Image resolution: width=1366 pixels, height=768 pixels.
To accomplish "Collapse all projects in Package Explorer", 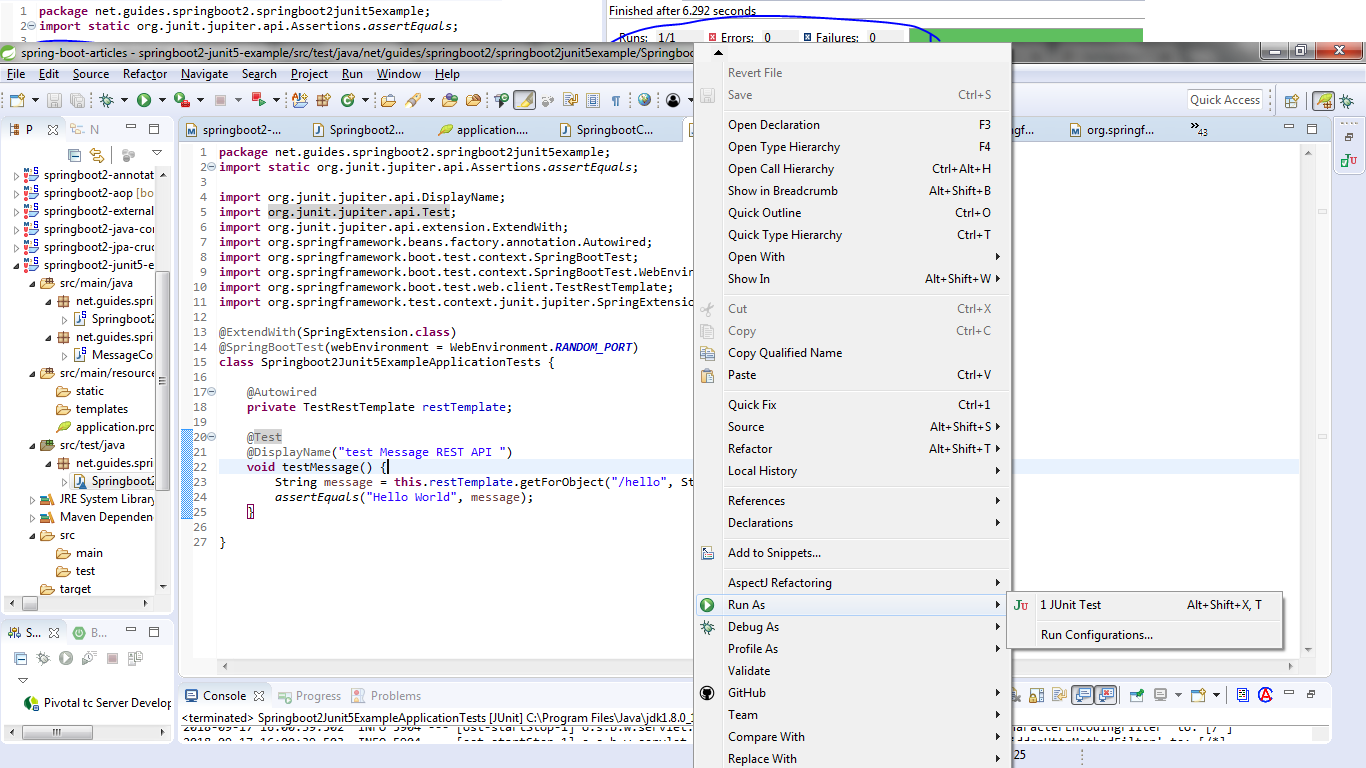I will (x=74, y=155).
